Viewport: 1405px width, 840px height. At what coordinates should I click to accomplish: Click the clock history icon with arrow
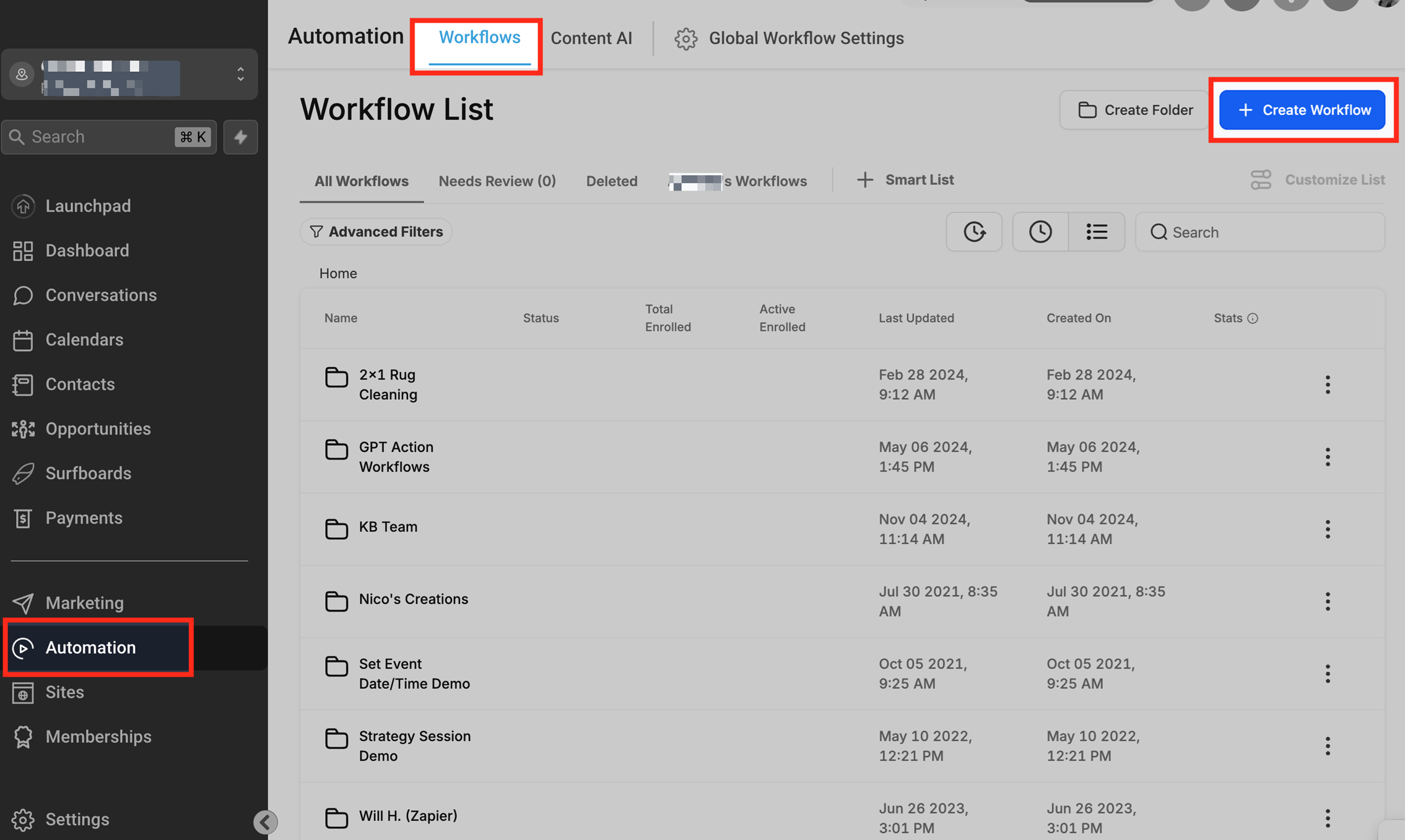point(973,232)
